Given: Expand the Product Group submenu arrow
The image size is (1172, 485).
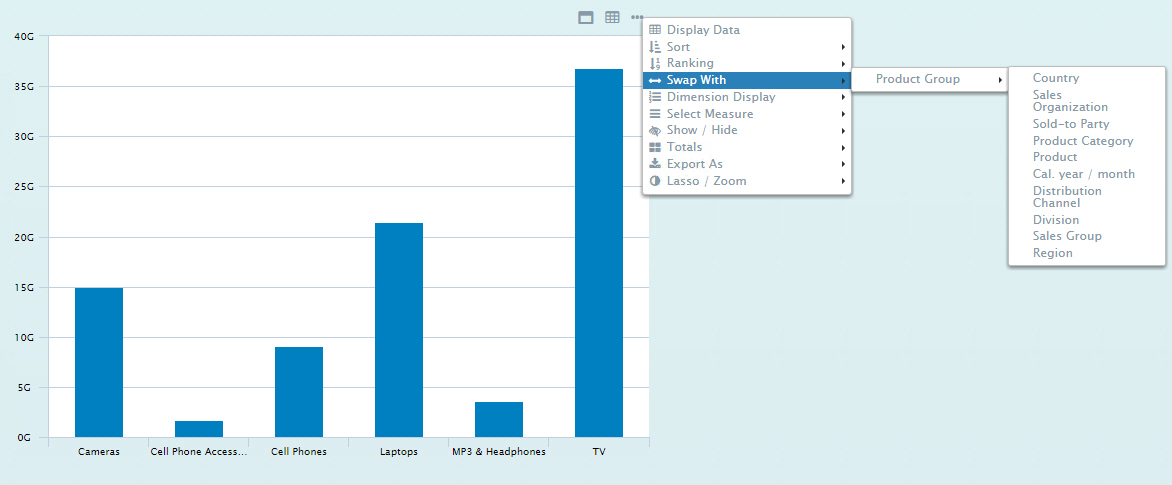Looking at the screenshot, I should 999,80.
